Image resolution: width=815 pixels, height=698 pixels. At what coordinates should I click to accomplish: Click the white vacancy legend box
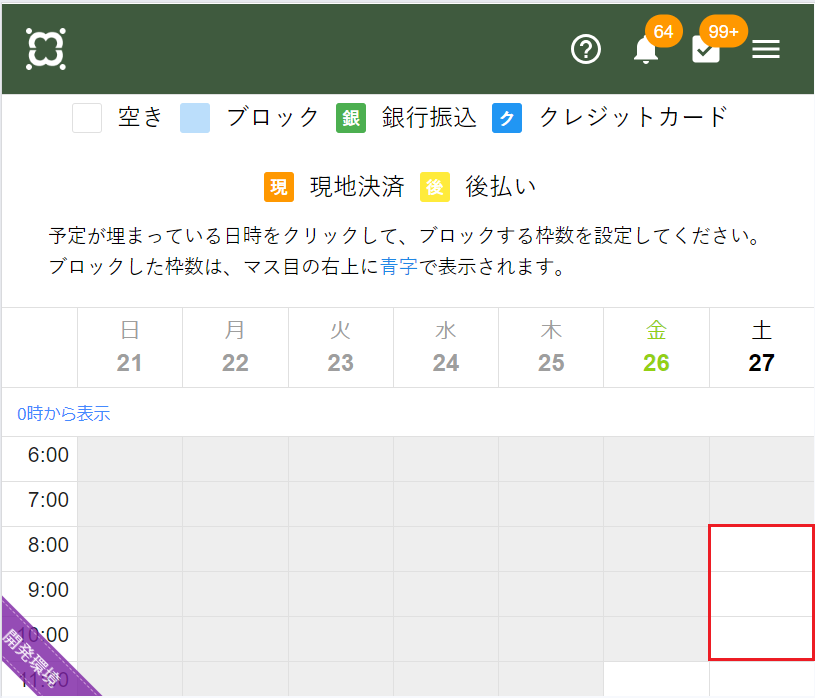point(87,118)
